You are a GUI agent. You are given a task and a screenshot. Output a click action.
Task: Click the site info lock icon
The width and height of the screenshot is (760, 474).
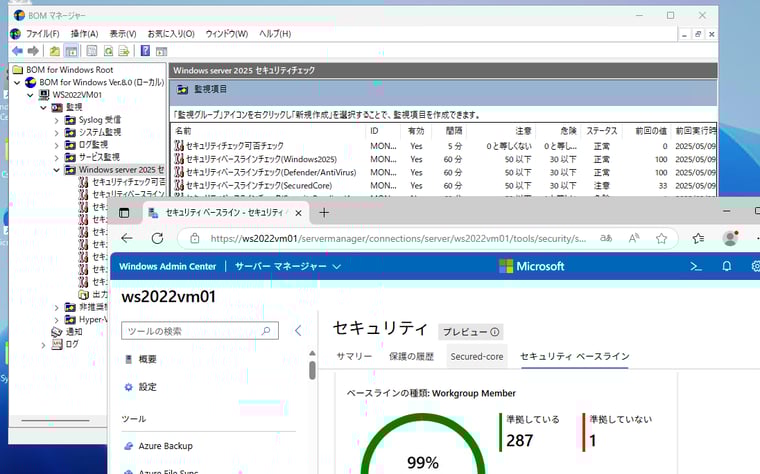(x=194, y=238)
